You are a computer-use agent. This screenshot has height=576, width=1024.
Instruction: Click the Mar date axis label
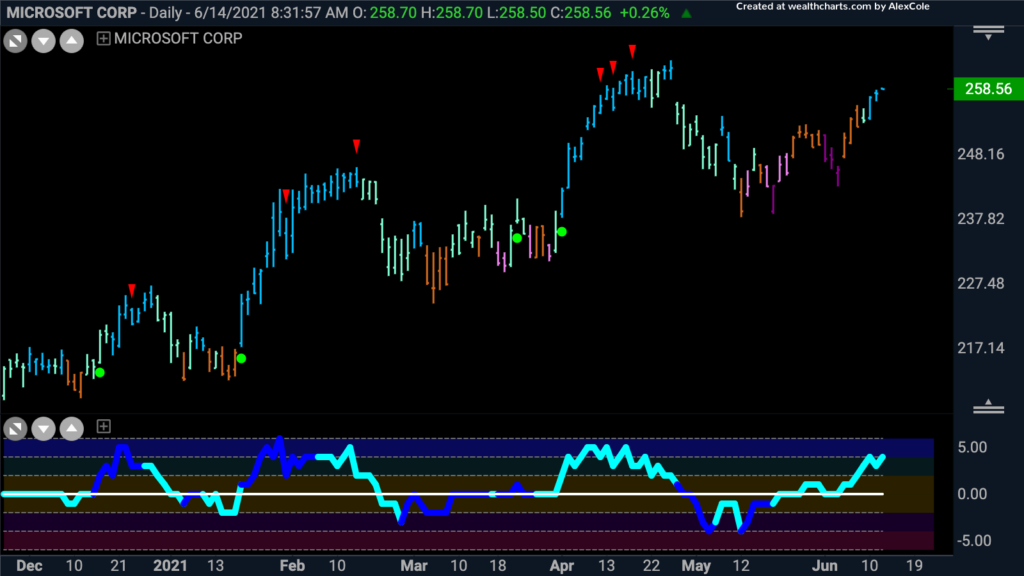pyautogui.click(x=413, y=566)
